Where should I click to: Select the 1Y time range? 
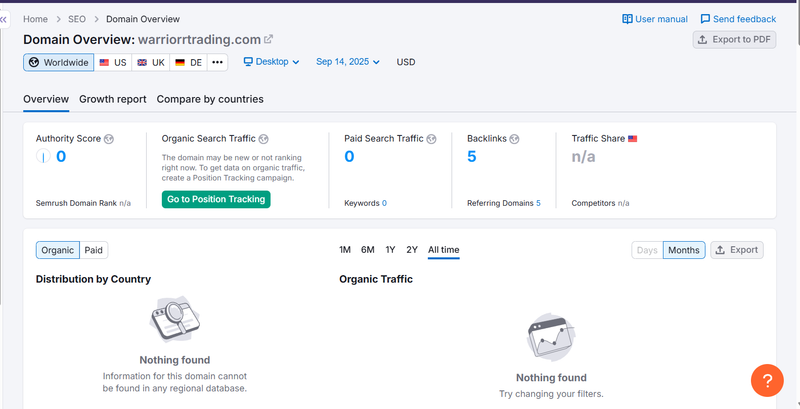390,249
